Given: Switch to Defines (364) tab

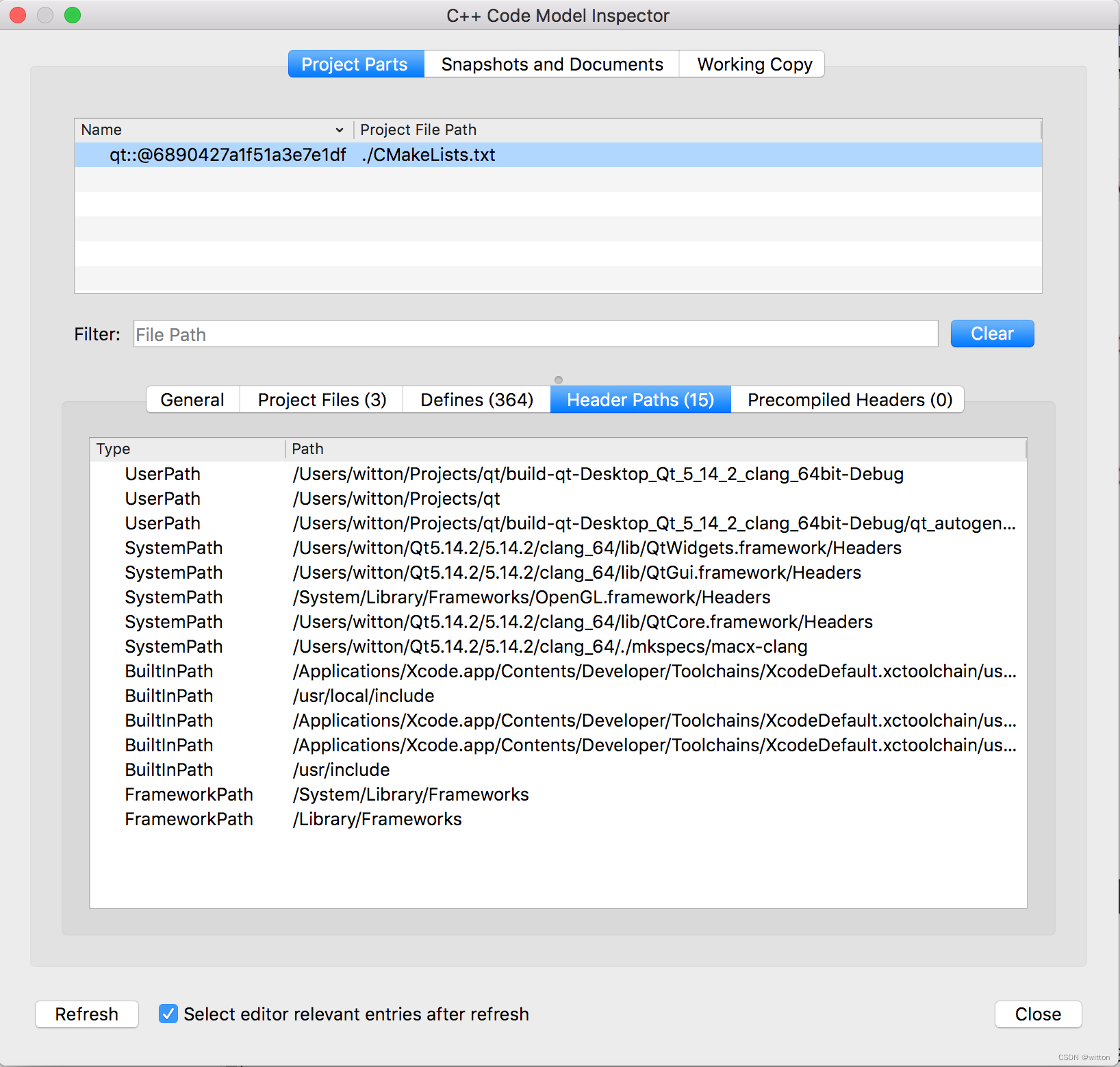Looking at the screenshot, I should tap(476, 400).
